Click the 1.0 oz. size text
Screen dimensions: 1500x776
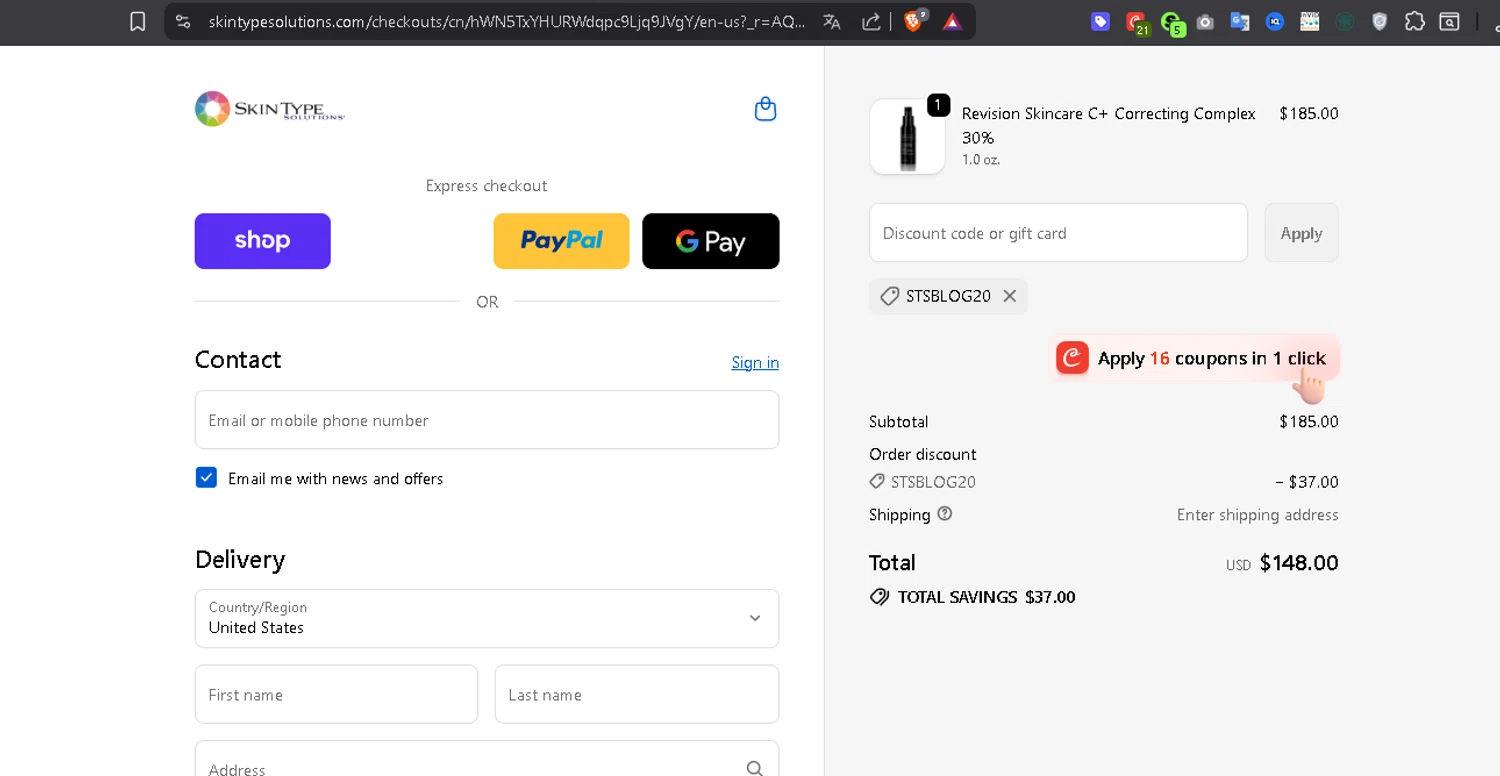pos(980,160)
